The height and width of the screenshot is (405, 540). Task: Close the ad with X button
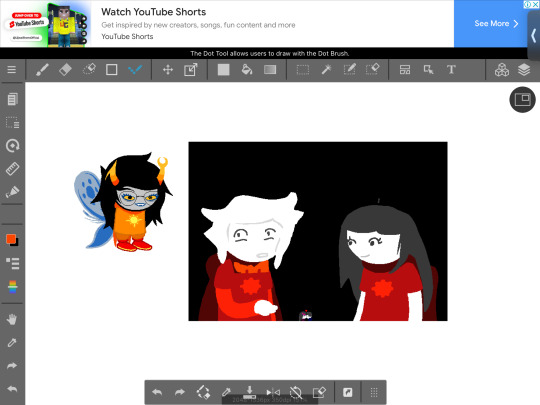pos(536,4)
